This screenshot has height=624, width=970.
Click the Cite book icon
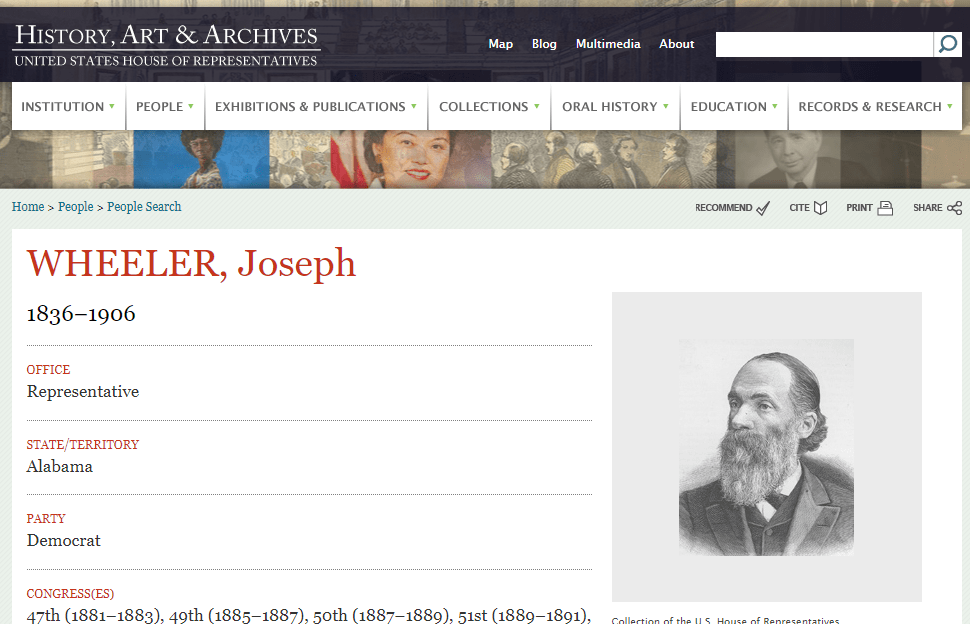[x=820, y=208]
